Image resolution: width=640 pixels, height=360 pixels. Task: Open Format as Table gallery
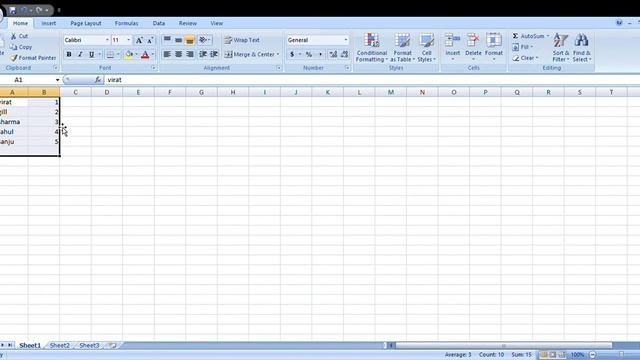point(402,48)
